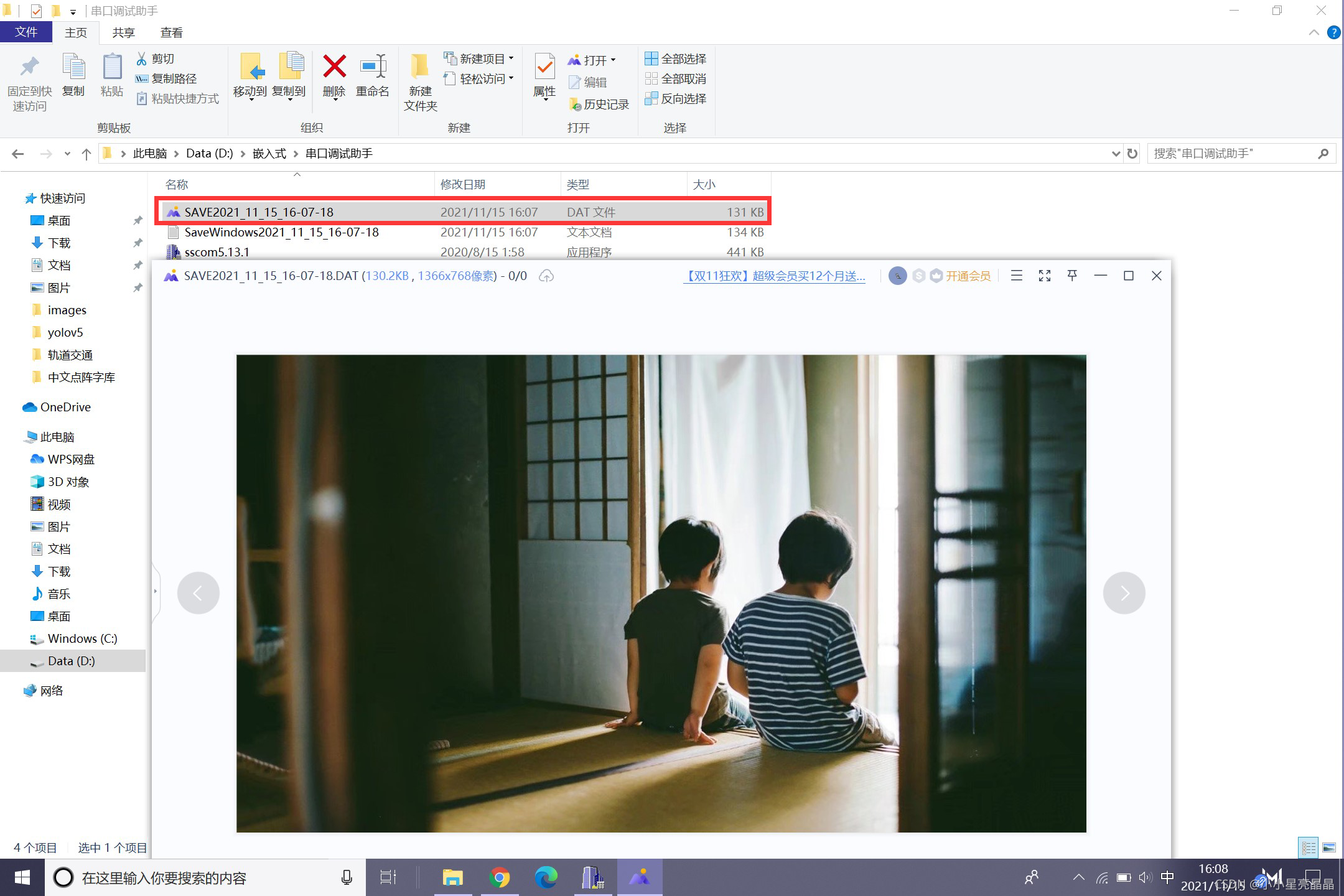Open the 文件 menu tab
Viewport: 1344px width, 896px height.
(26, 32)
